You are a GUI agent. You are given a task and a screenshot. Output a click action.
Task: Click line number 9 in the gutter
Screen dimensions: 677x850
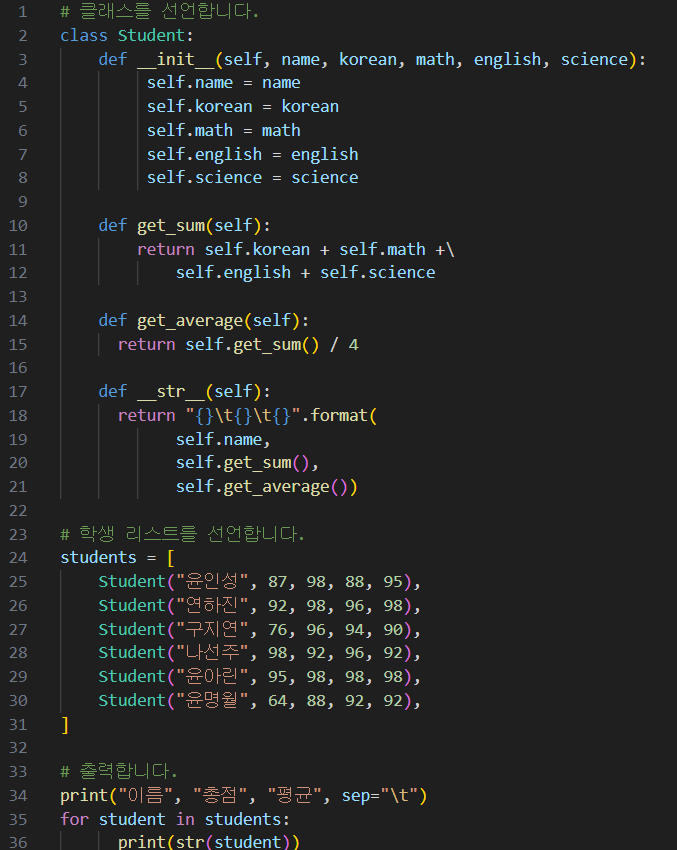[22, 202]
